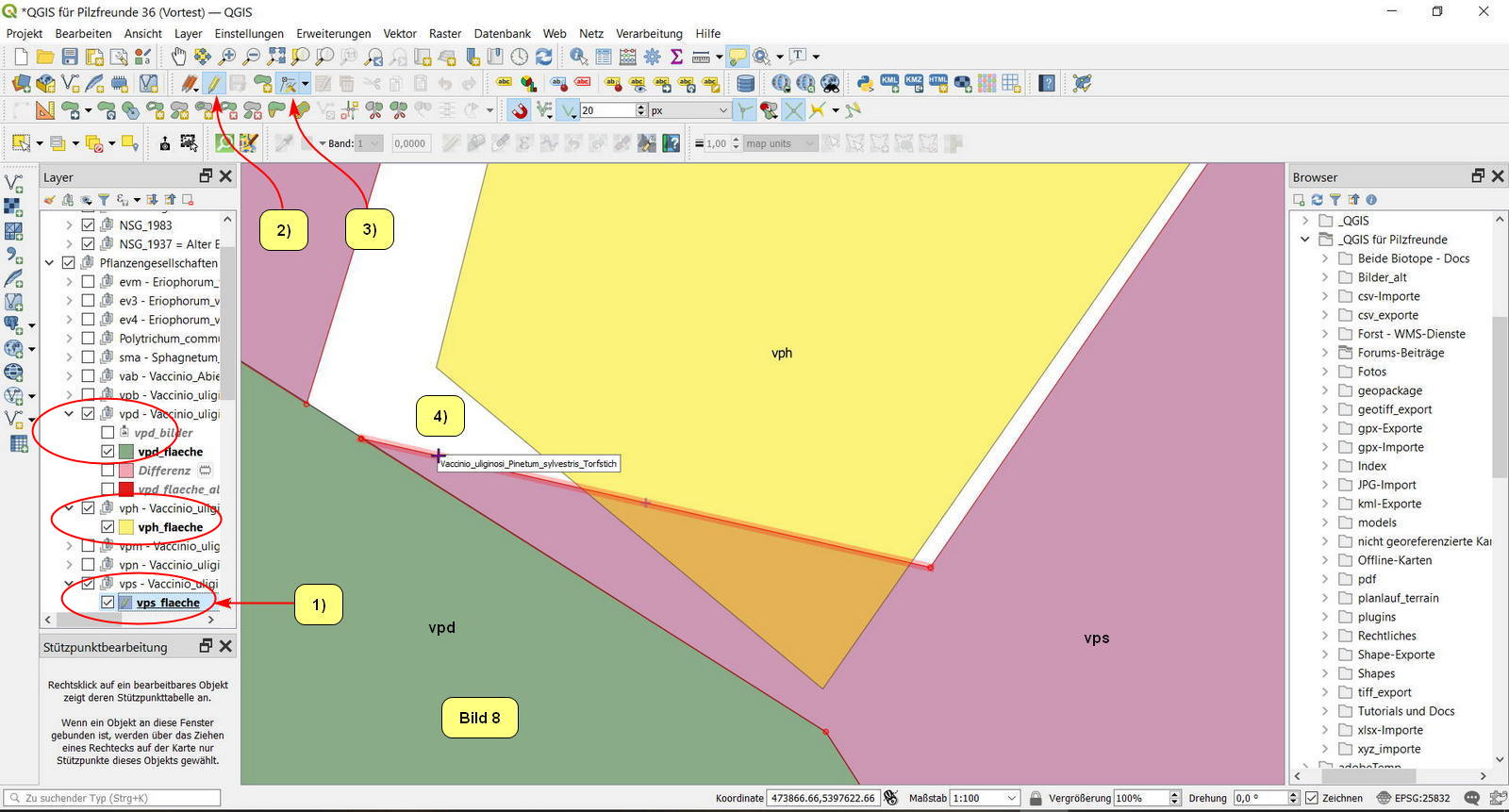
Task: Toggle the Zeichnen render checkbox
Action: click(1311, 798)
